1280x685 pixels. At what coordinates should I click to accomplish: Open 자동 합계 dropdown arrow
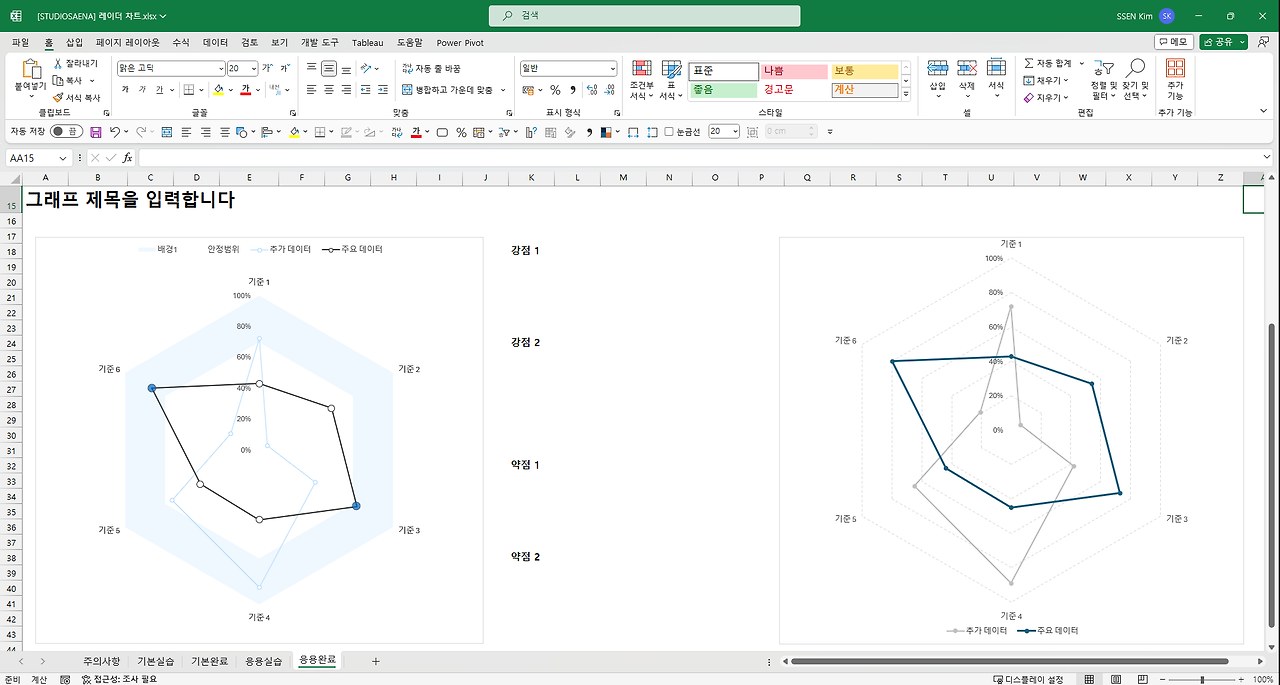coord(1082,64)
